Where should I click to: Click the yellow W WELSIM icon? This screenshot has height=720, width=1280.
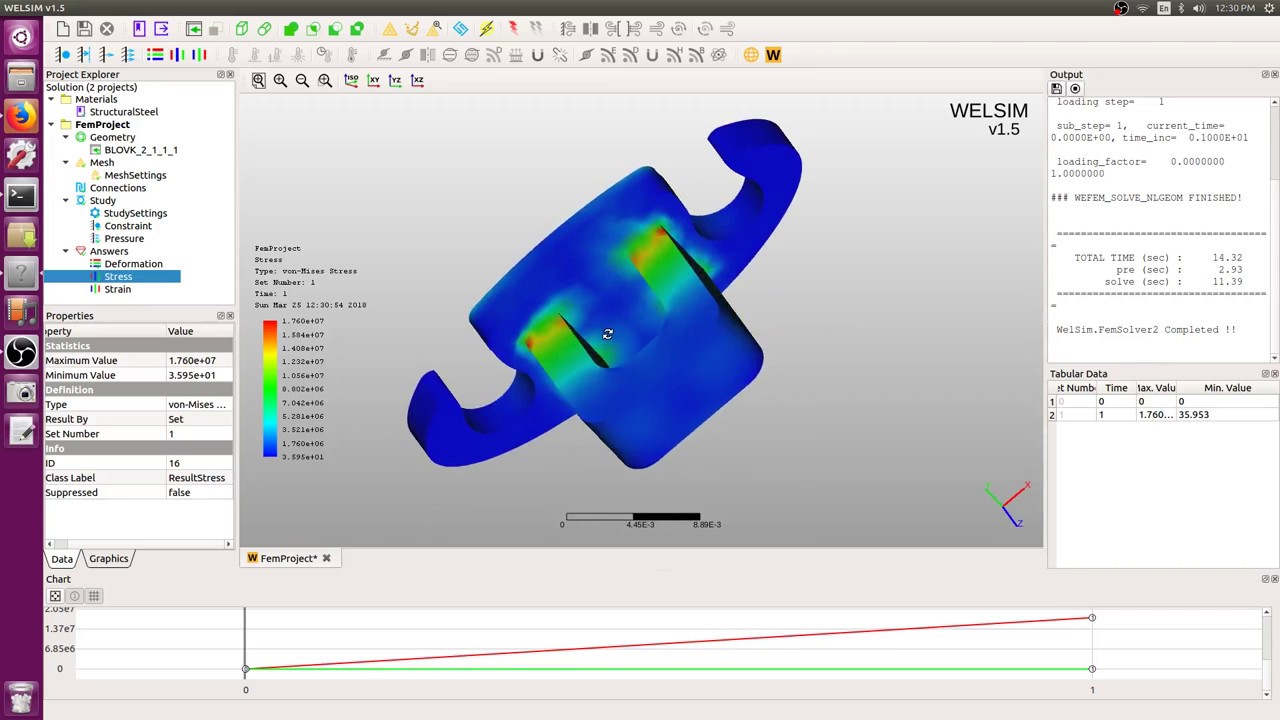(773, 55)
